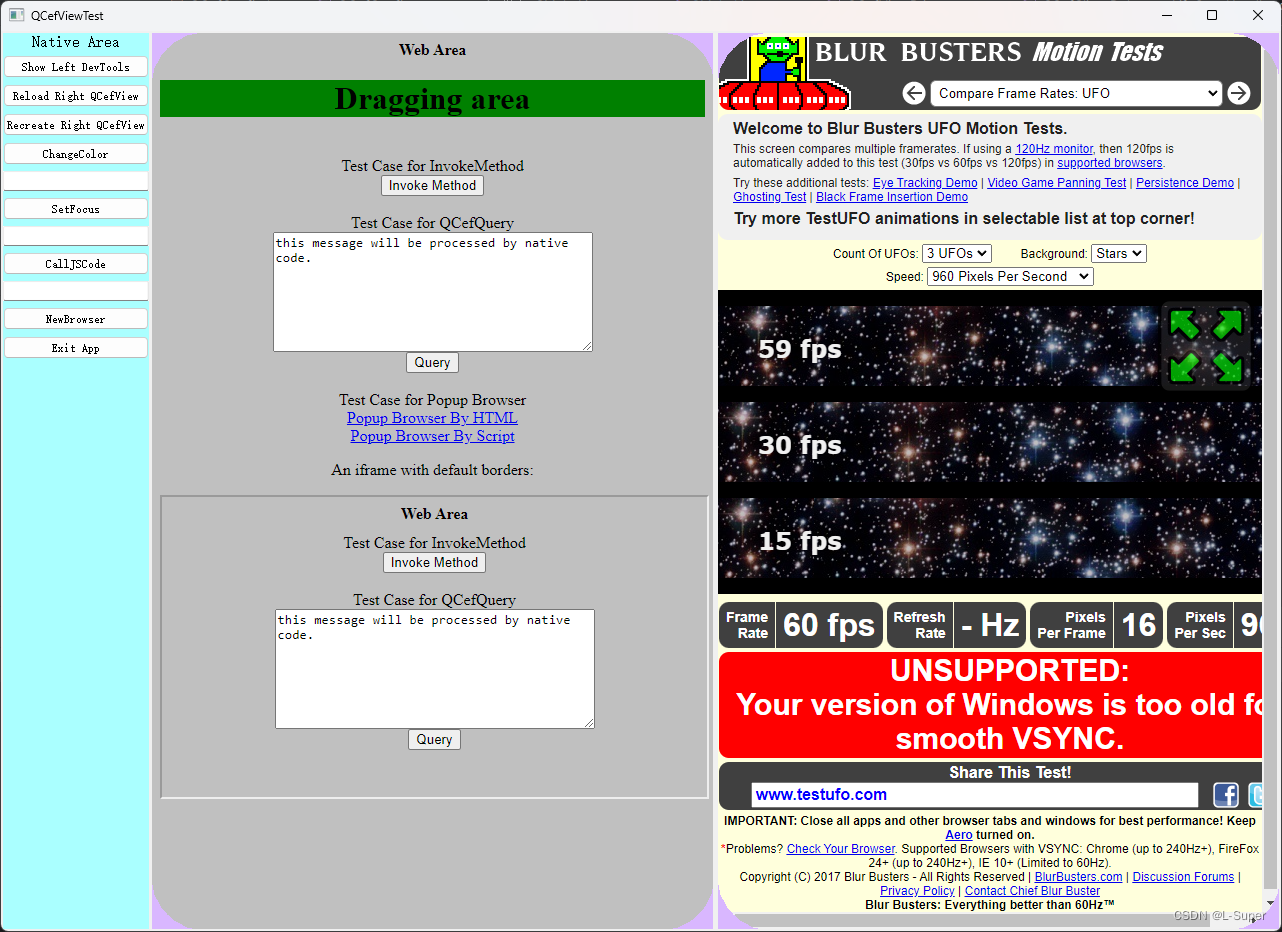Maximize the QCefViewTest window
Screen dimensions: 1282x932
[1212, 15]
